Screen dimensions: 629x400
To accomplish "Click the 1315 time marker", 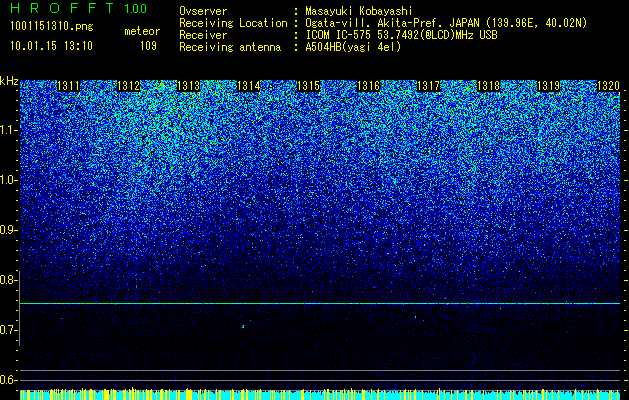I will click(x=308, y=86).
